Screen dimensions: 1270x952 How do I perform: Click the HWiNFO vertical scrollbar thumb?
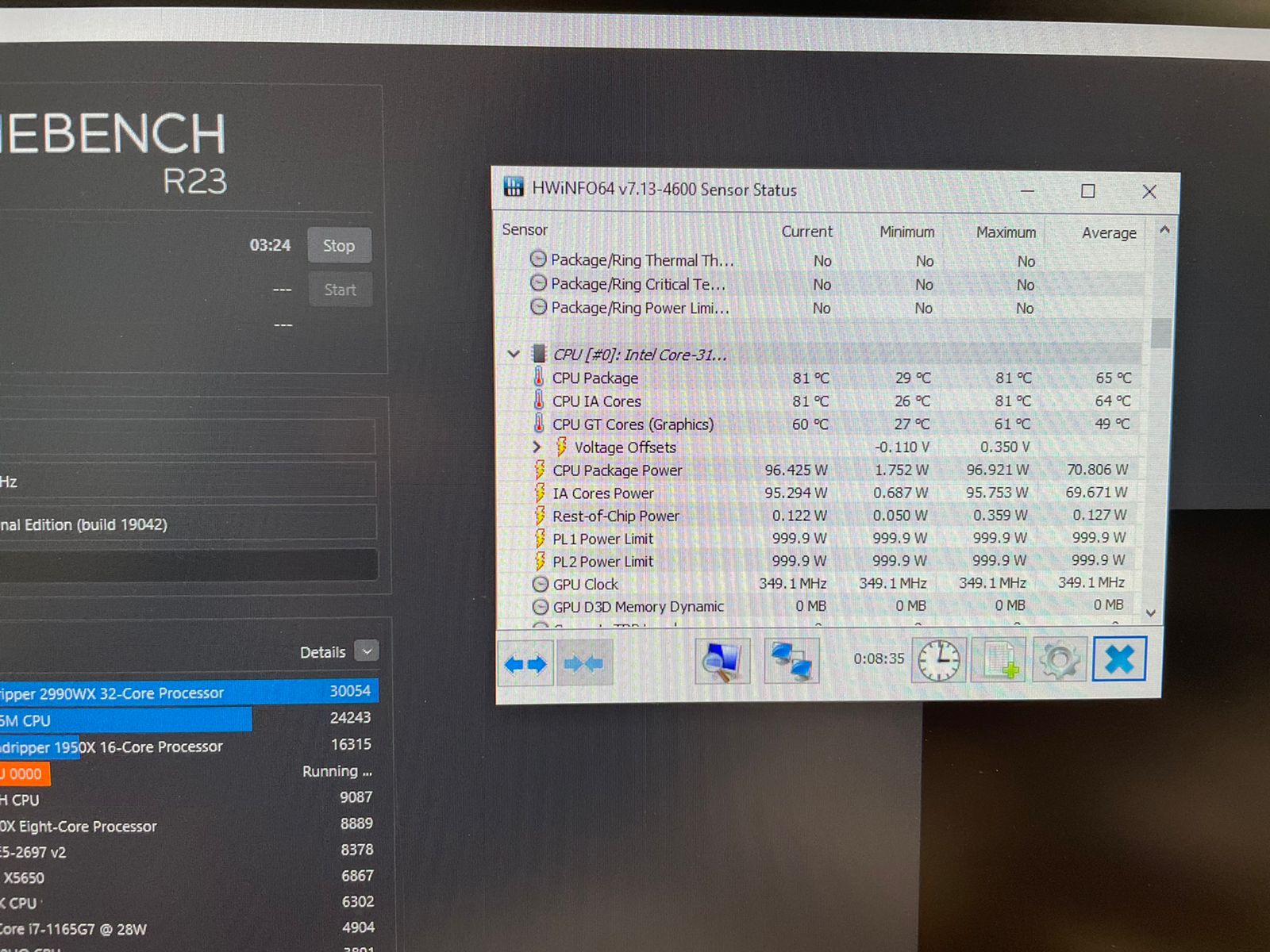tap(1162, 332)
